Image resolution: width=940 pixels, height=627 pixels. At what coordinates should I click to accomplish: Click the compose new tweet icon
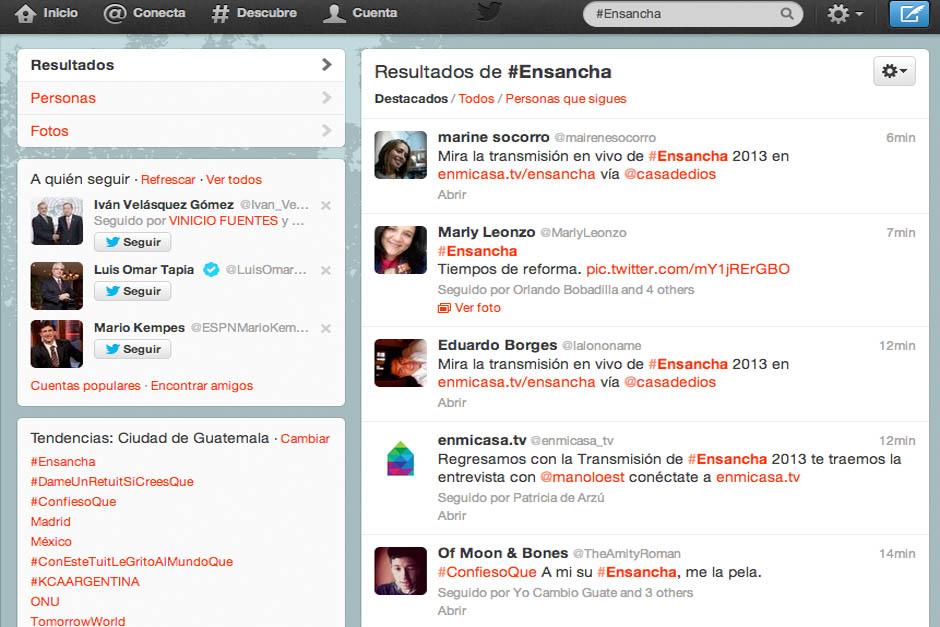click(x=908, y=14)
